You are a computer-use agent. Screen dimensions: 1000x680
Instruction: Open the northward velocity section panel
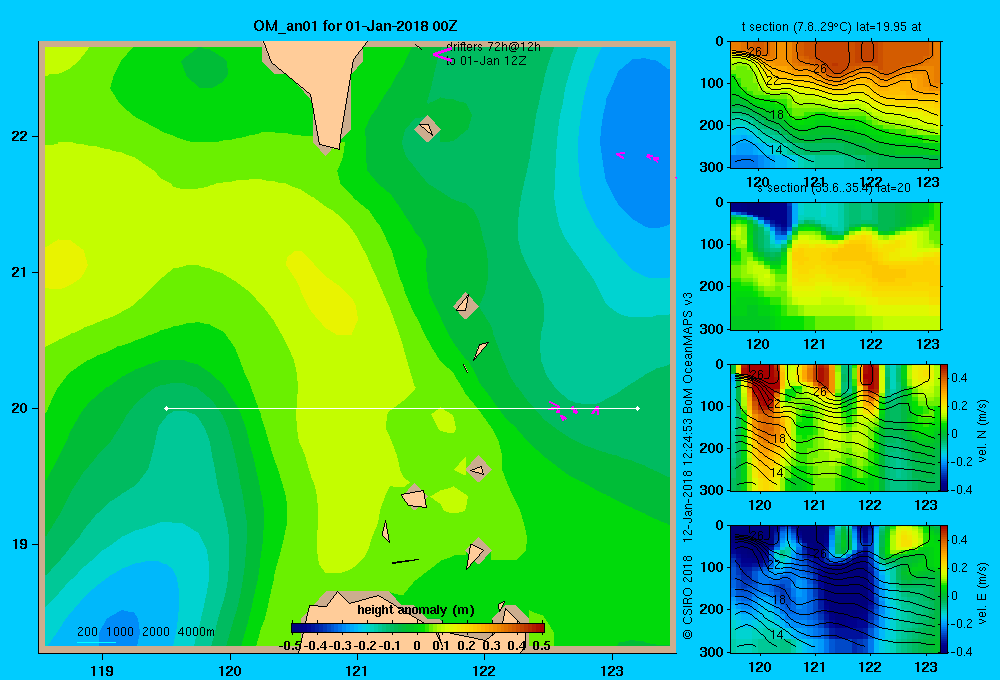coord(835,427)
